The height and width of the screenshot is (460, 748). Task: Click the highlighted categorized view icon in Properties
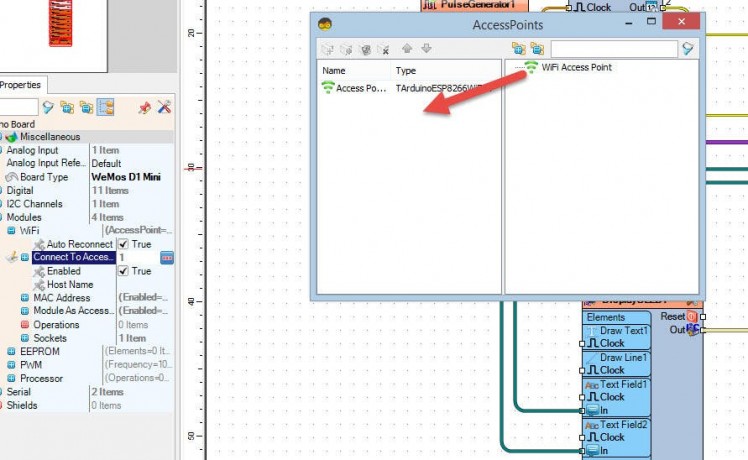point(105,106)
